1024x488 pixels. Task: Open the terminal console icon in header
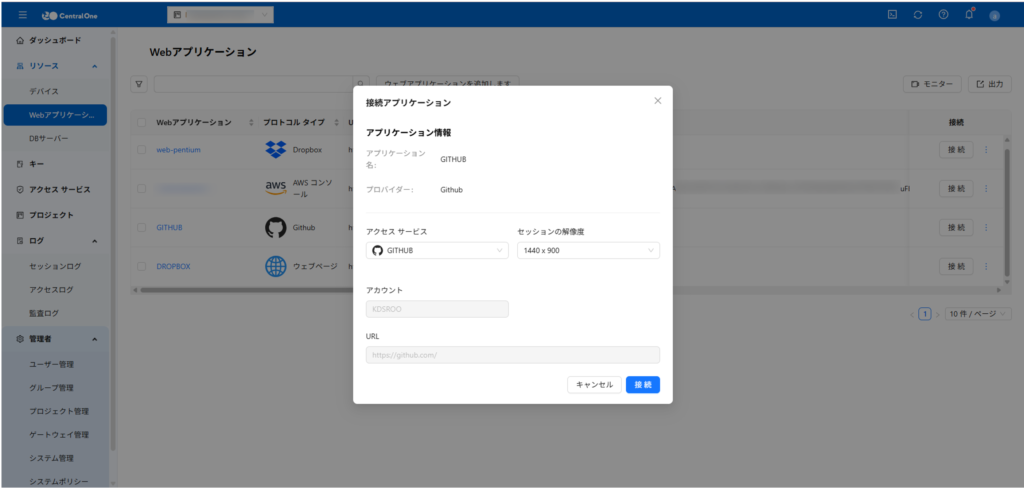892,15
